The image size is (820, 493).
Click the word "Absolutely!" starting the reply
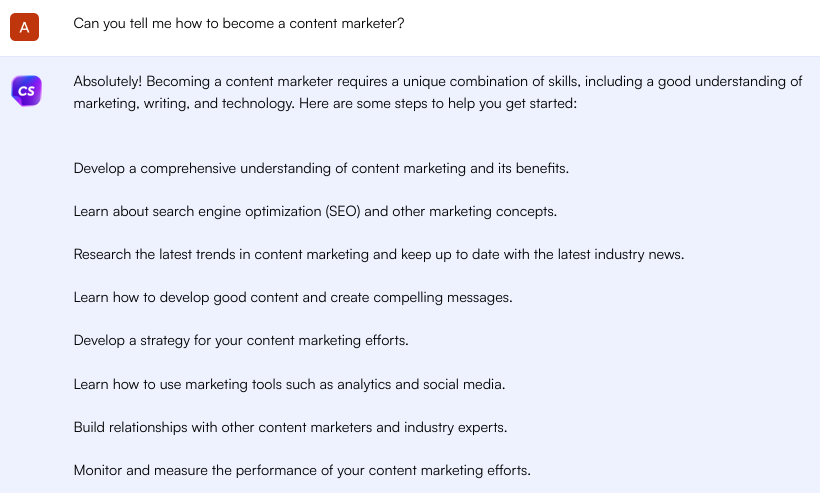(110, 82)
